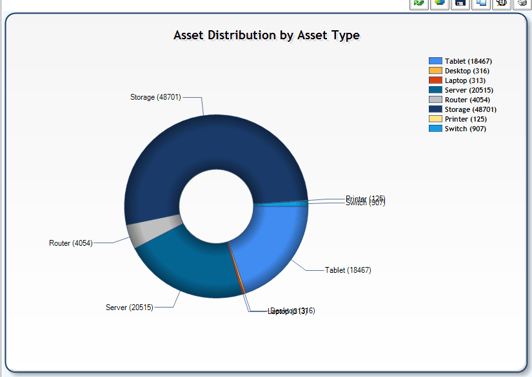Click the Switch legend color swatch
The image size is (532, 377).
435,129
